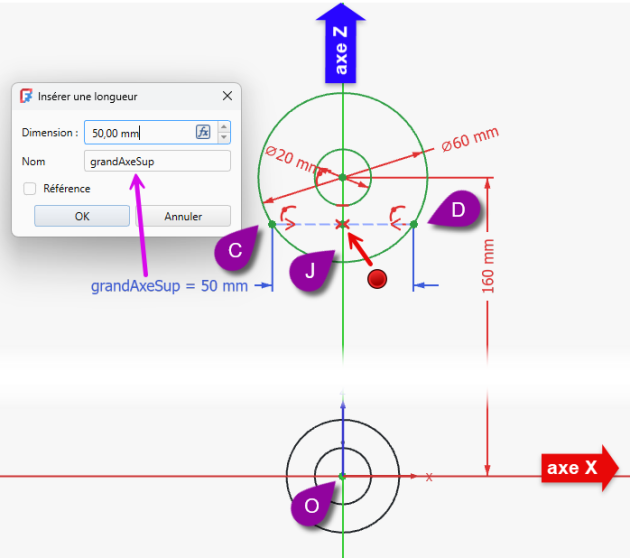This screenshot has width=630, height=558.
Task: Click the symmetry constraint icon near point C
Action: point(288,212)
